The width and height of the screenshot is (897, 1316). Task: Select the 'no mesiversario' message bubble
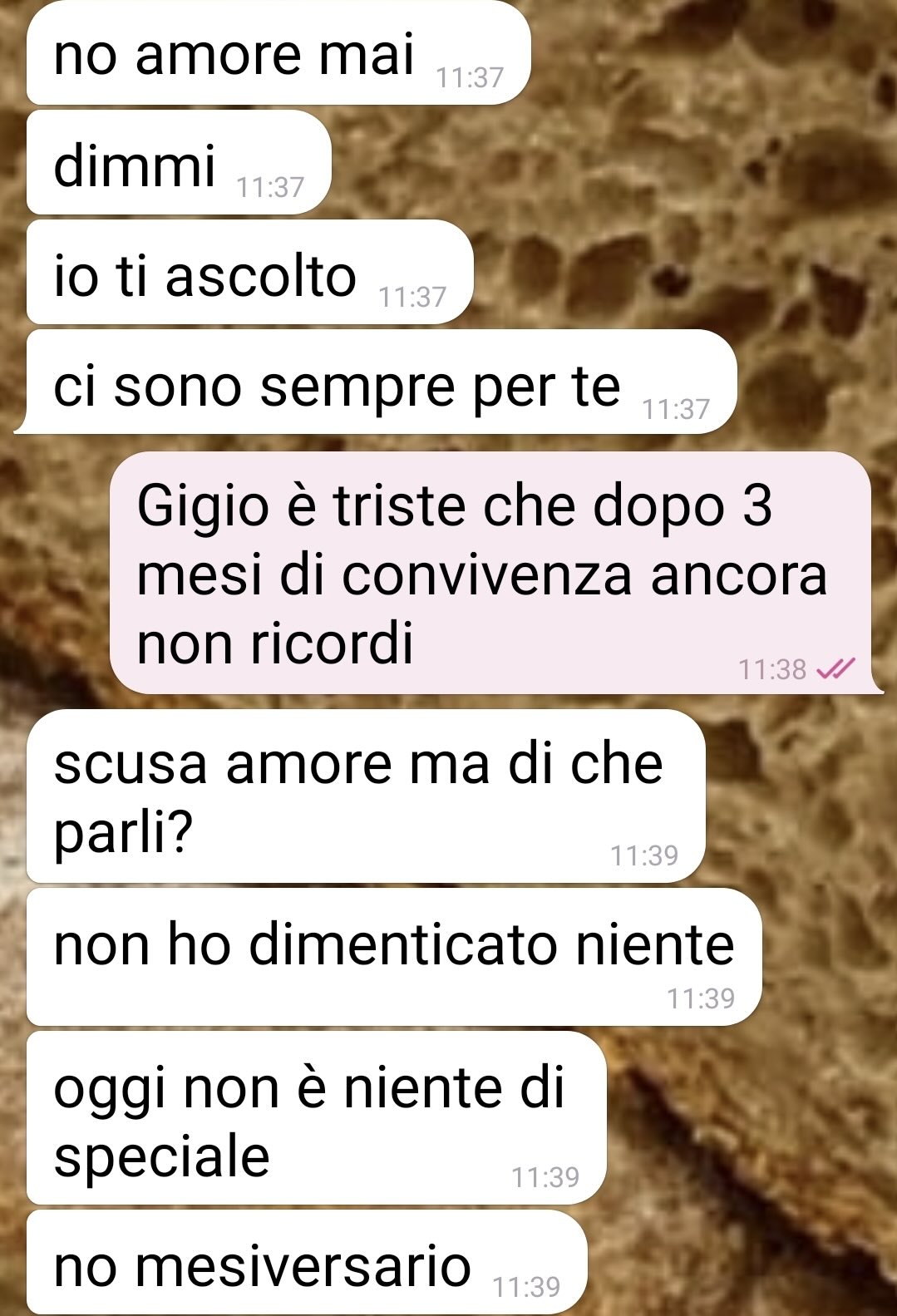(307, 1262)
